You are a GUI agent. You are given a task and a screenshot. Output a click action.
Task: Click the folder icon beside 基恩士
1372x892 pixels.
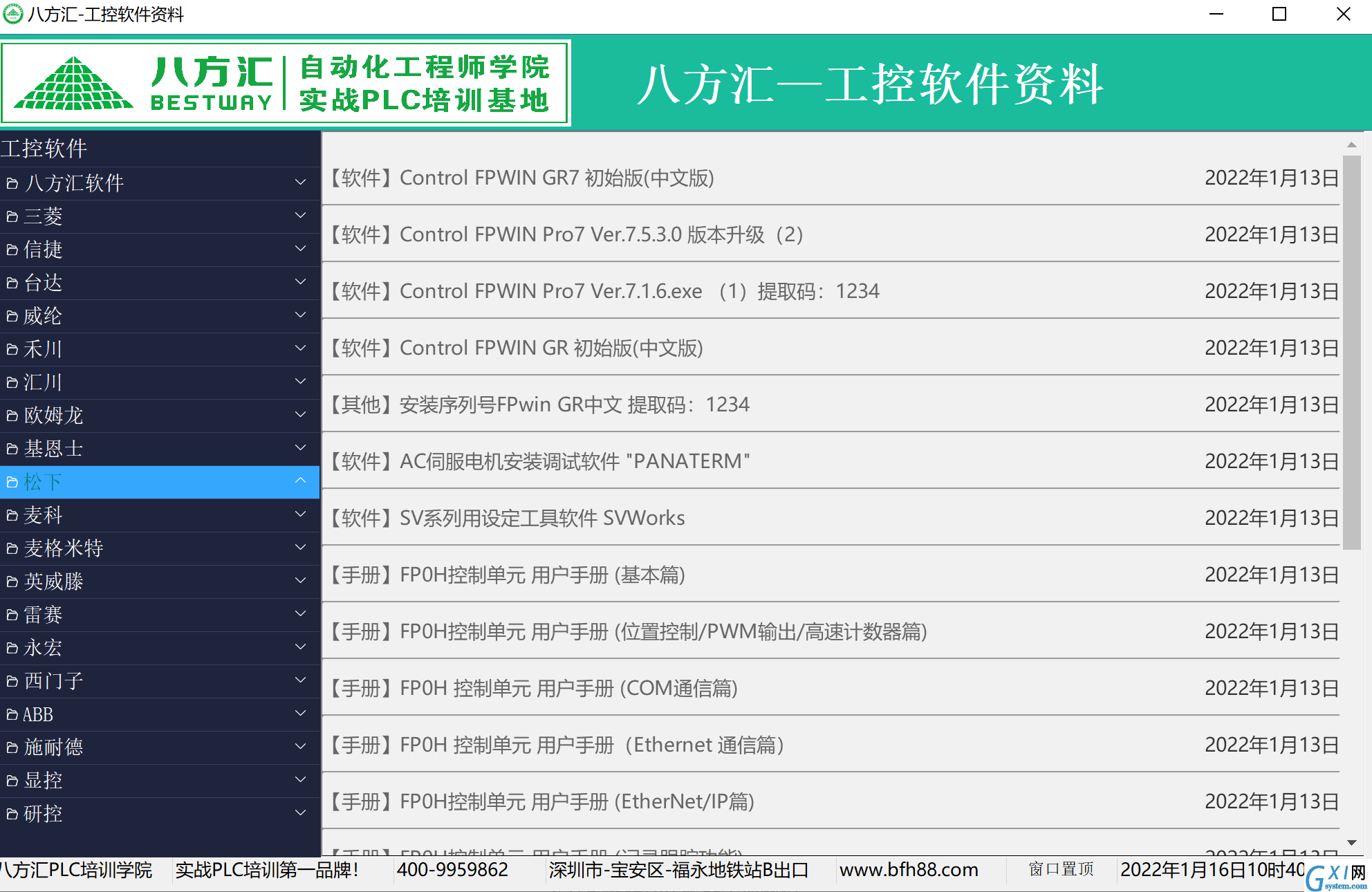(12, 449)
